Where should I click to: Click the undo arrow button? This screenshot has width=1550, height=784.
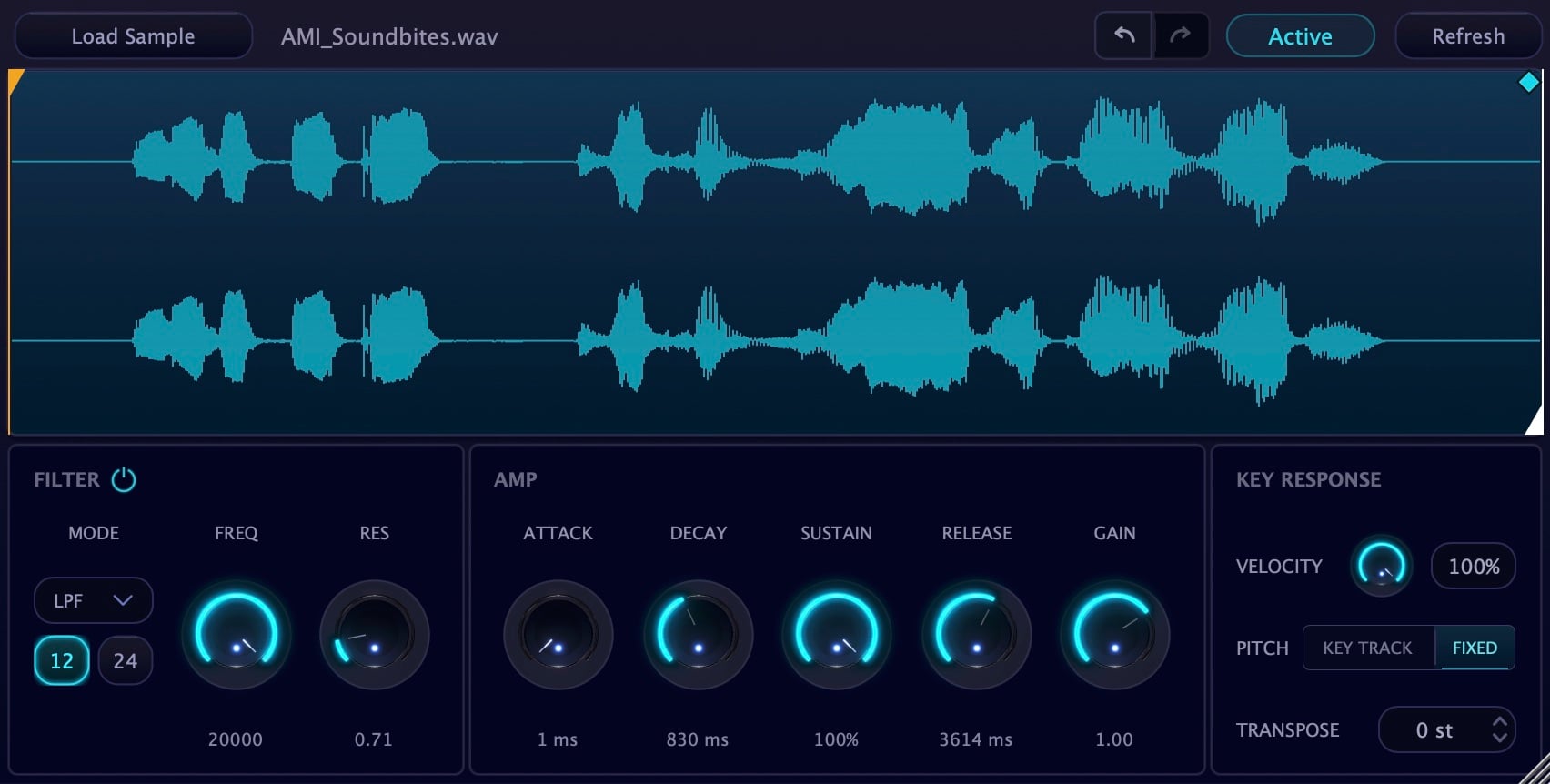point(1124,36)
